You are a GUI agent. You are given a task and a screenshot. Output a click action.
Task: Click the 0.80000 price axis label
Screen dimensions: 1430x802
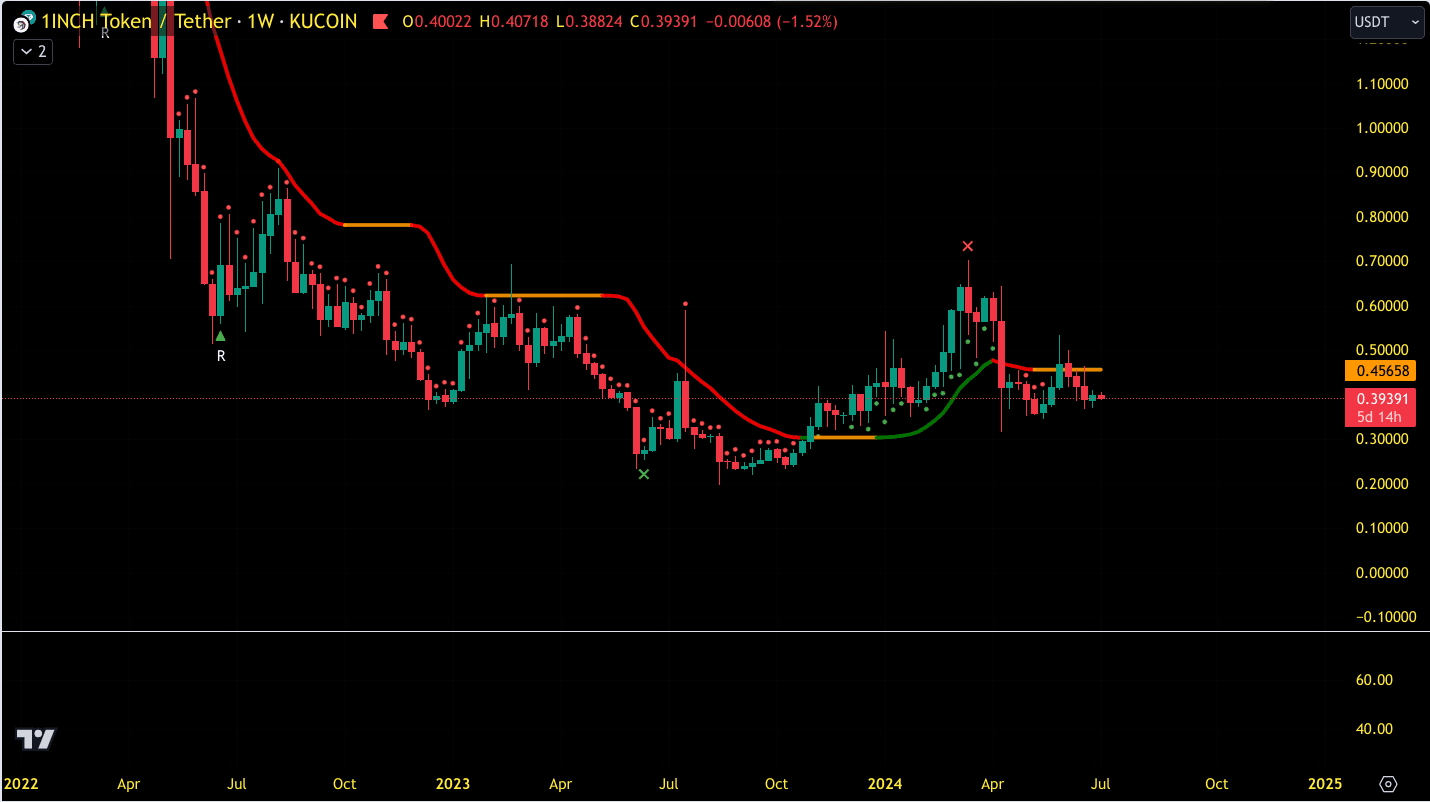[1381, 217]
